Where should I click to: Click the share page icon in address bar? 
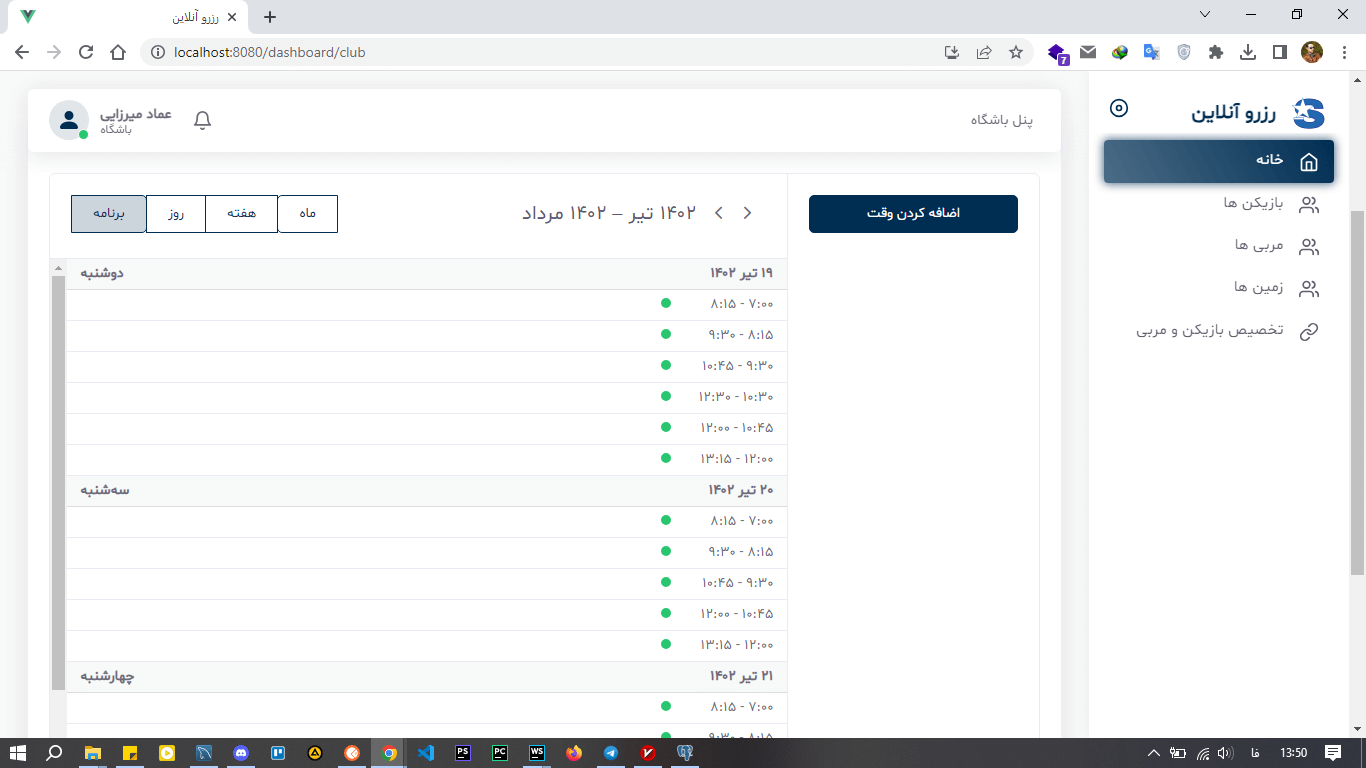tap(984, 52)
